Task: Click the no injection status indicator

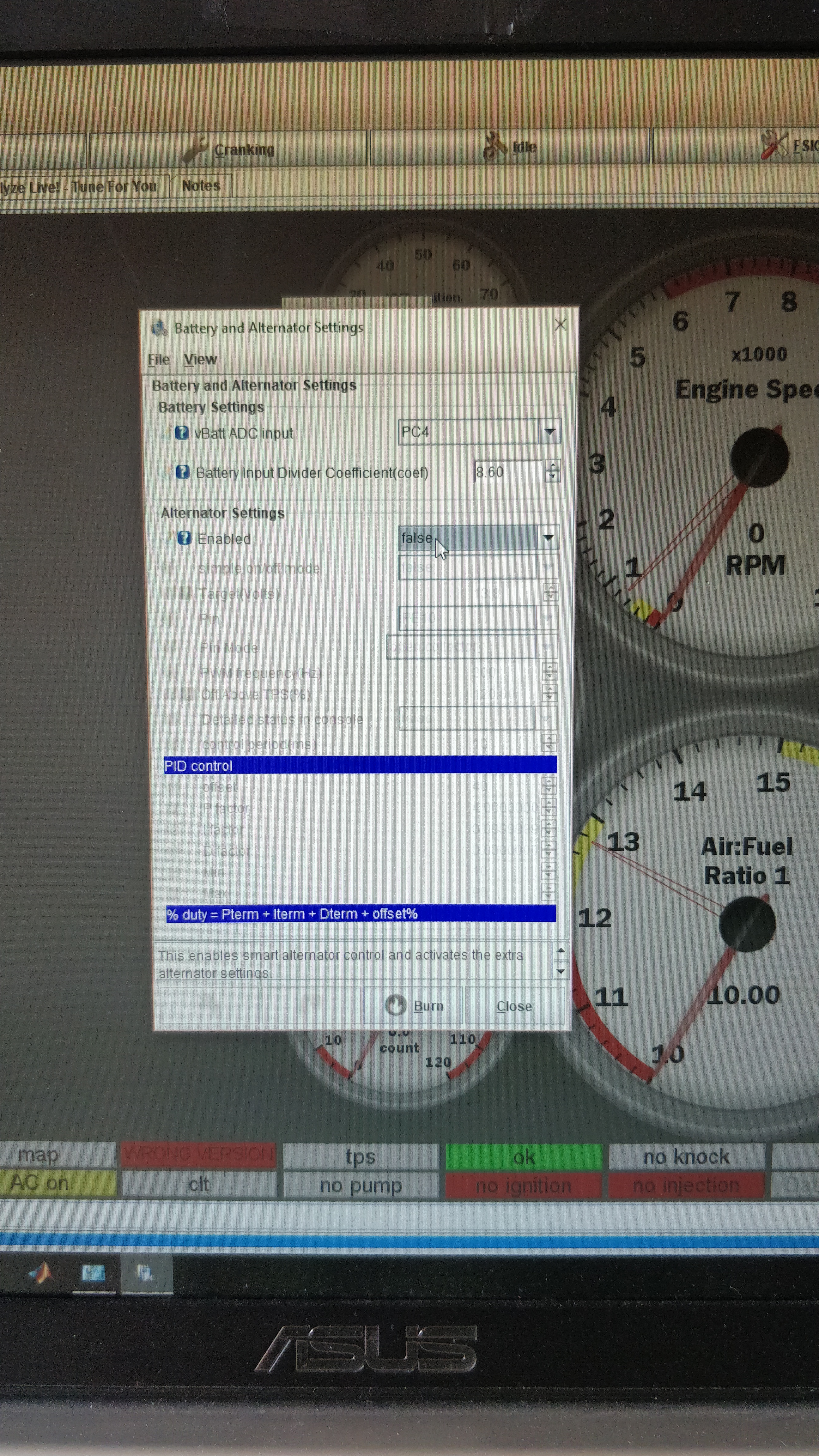Action: click(686, 1185)
